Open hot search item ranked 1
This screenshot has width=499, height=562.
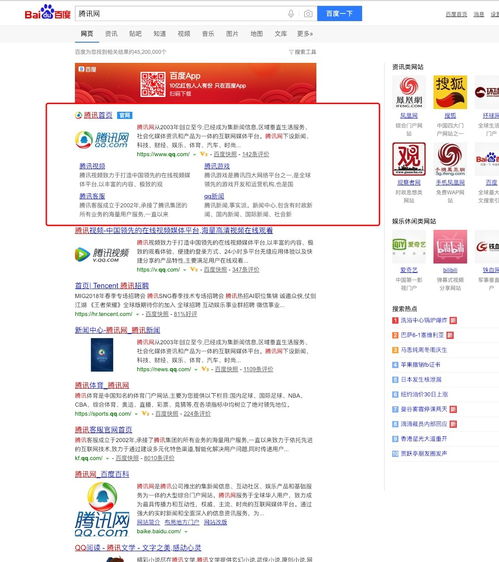423,320
